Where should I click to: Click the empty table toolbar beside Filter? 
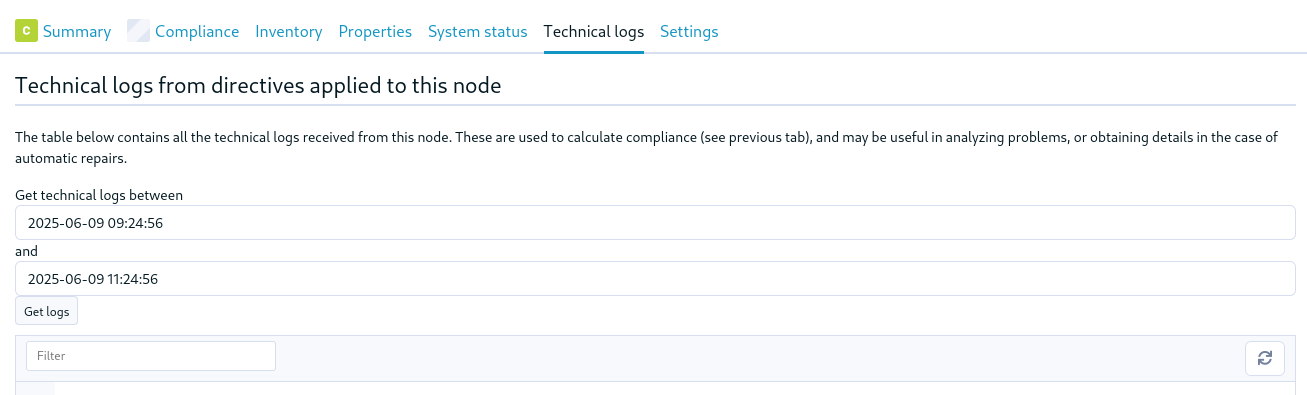[x=760, y=358]
